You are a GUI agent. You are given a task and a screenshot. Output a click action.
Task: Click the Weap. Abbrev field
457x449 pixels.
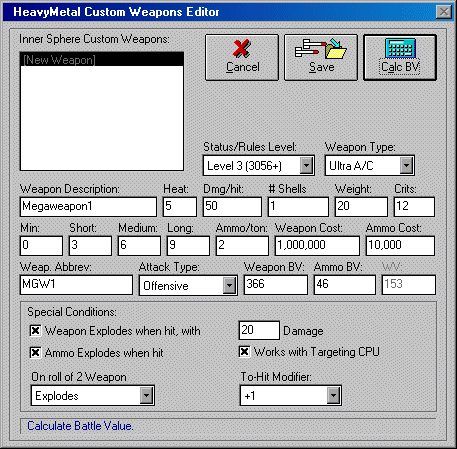pos(76,285)
